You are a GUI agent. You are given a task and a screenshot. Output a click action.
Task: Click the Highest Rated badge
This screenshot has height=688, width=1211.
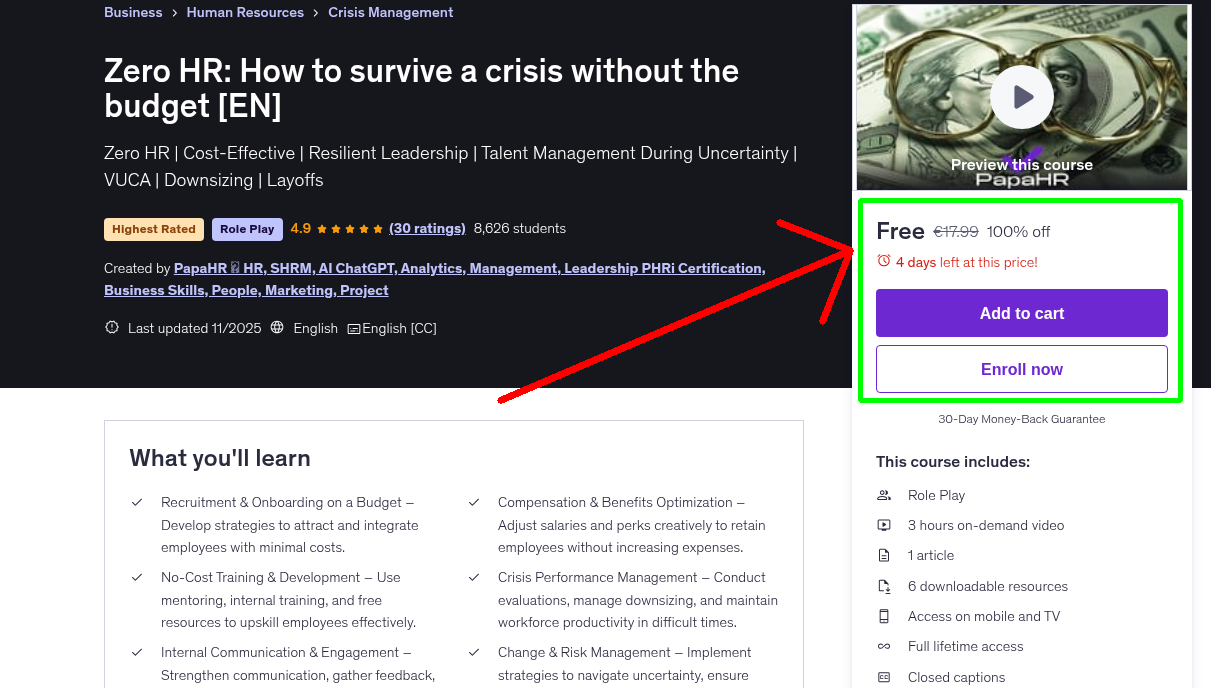coord(153,229)
